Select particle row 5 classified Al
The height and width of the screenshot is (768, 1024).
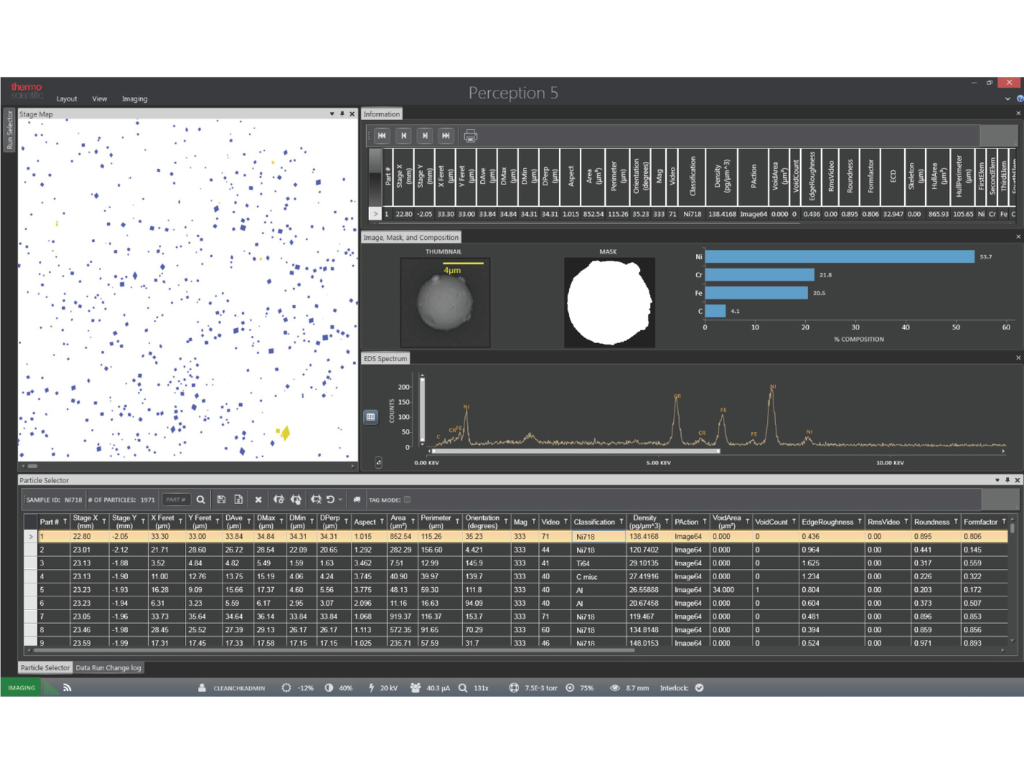516,590
